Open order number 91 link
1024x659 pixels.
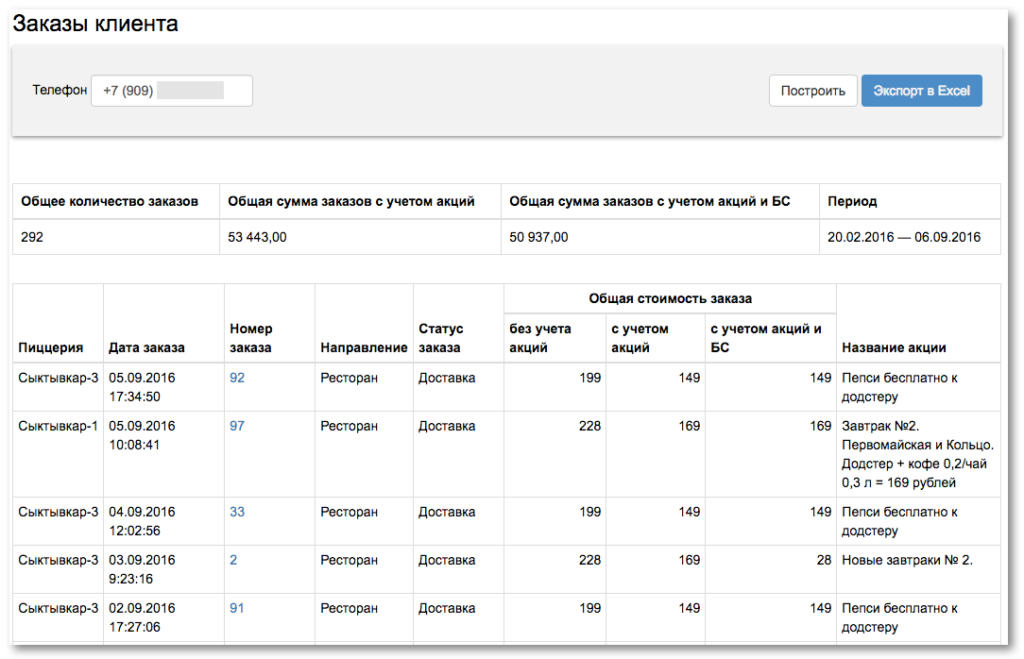click(x=237, y=608)
